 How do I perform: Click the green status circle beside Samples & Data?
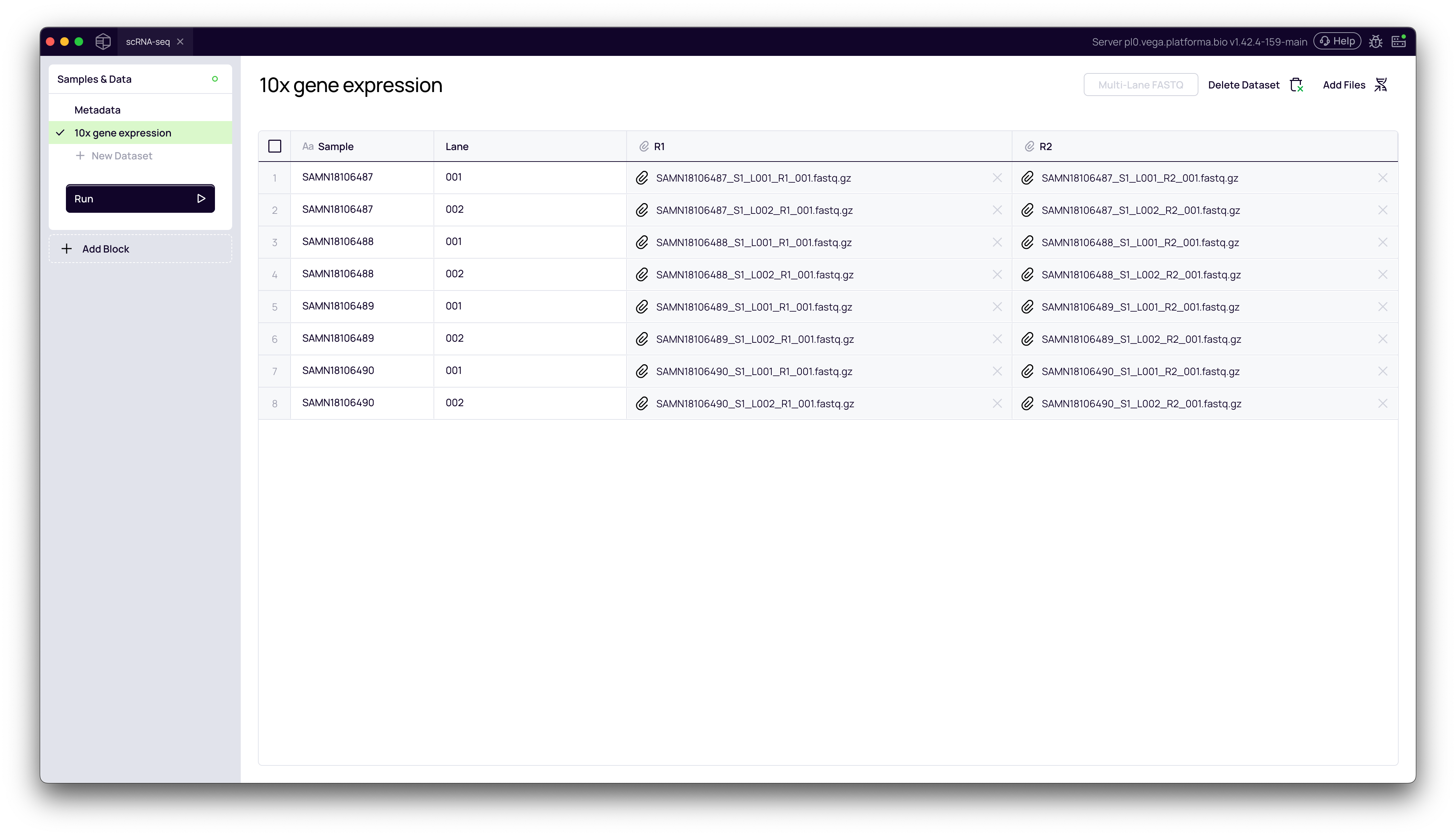215,79
